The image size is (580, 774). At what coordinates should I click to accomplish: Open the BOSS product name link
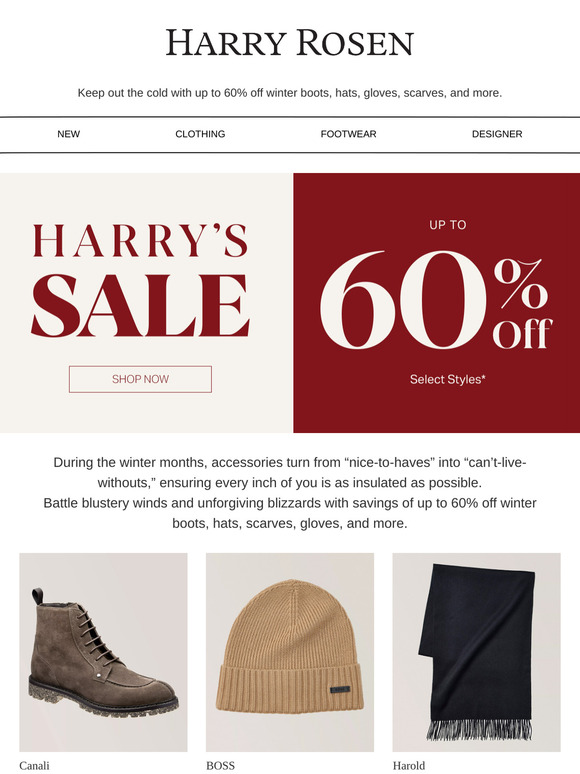(x=220, y=766)
